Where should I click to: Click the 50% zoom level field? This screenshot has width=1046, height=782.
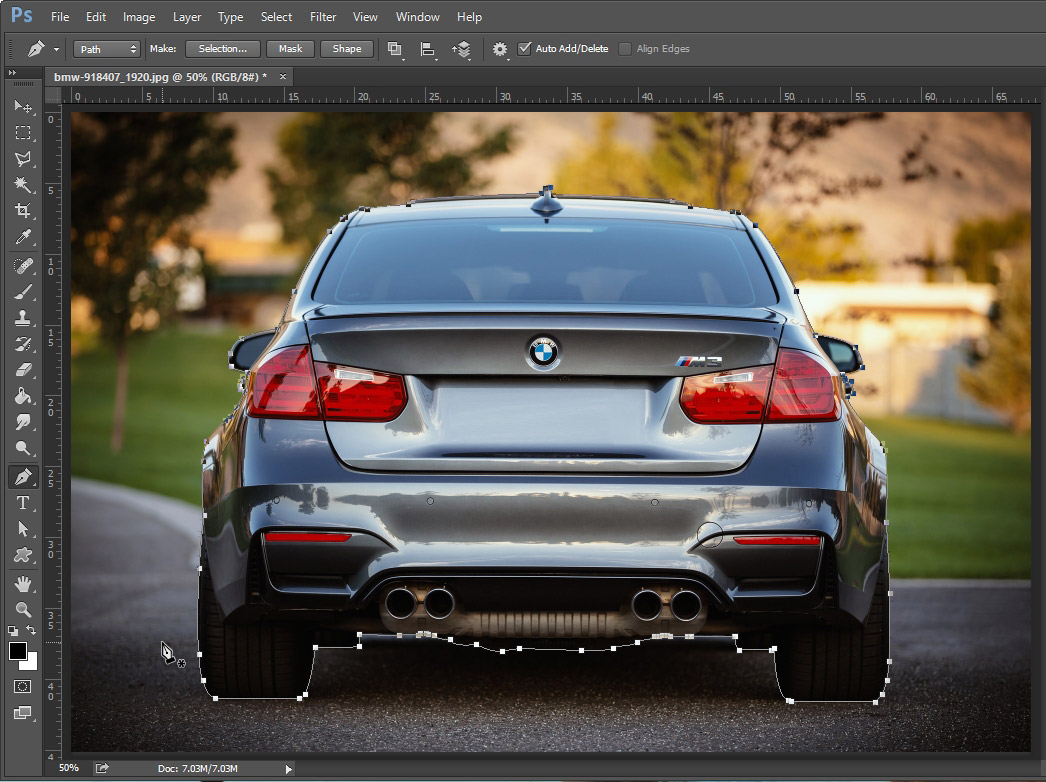click(69, 768)
